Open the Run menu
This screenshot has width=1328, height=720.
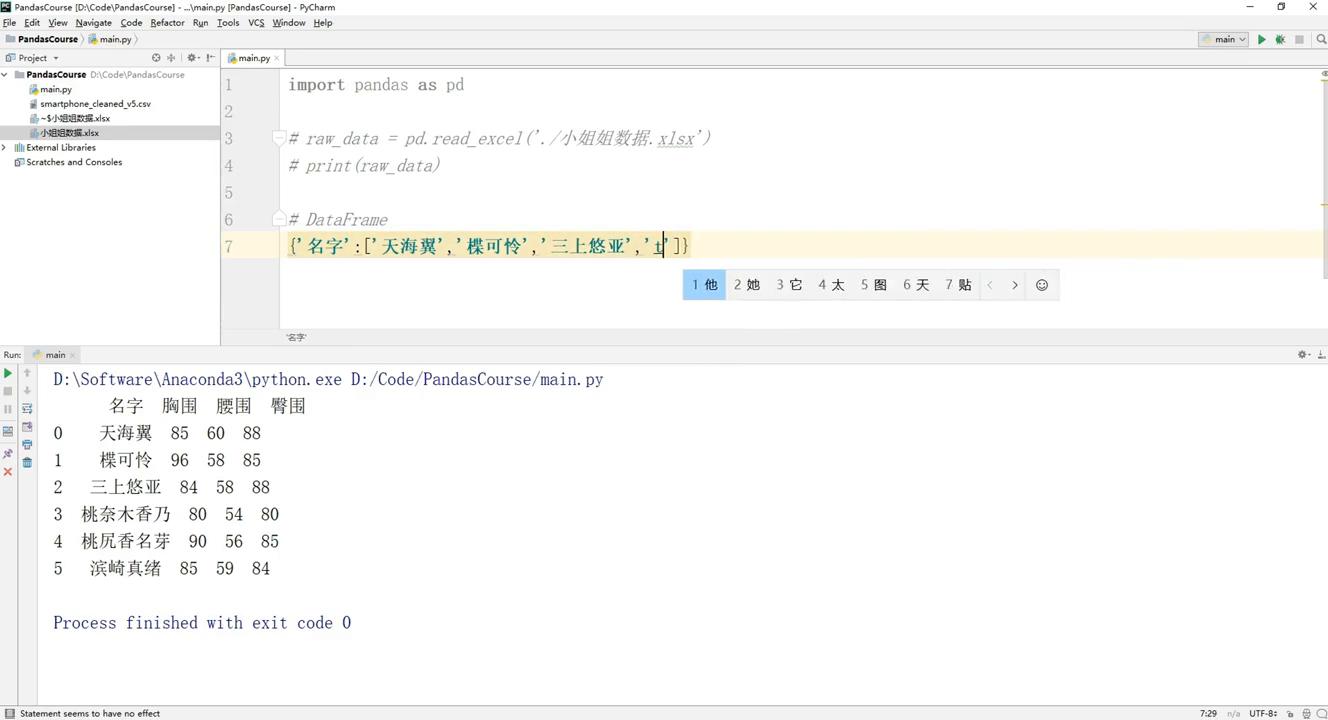[201, 22]
